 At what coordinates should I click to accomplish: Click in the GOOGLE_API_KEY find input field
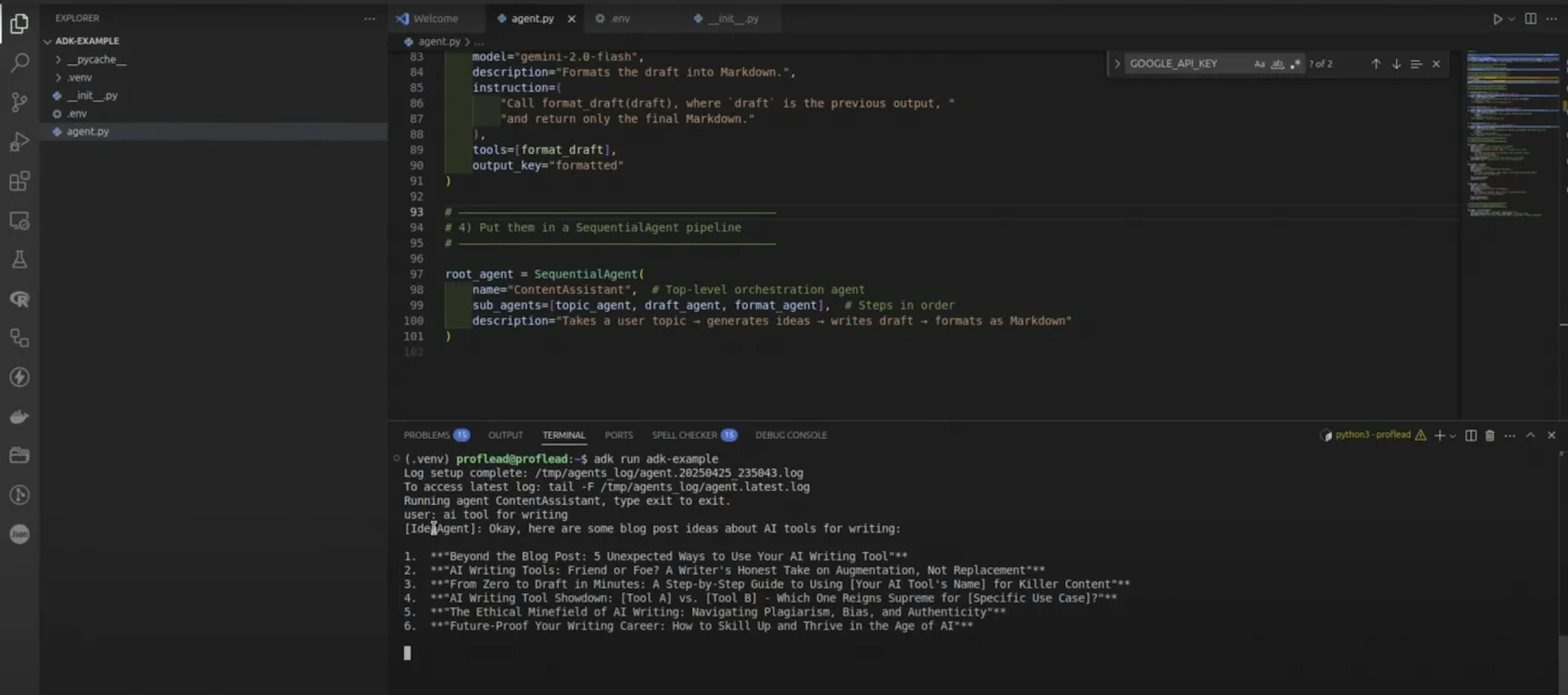[1184, 64]
